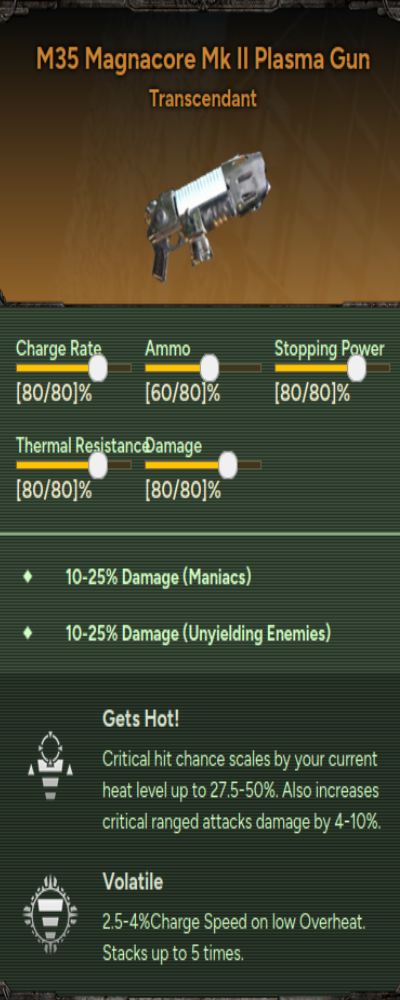Click the Ammo [60/80]% value
400x1000 pixels.
click(x=182, y=394)
